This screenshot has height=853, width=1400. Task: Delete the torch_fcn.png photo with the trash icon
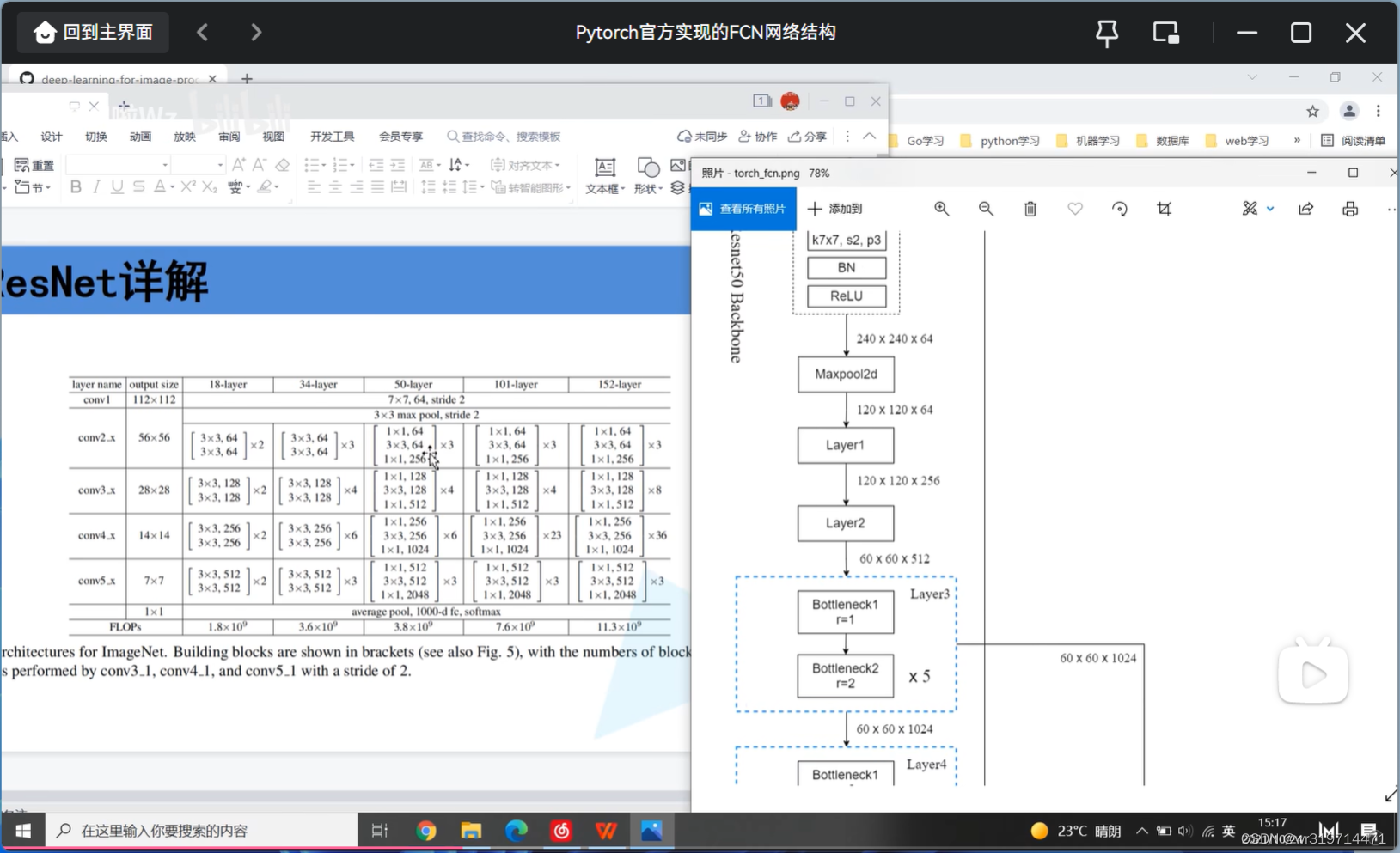tap(1030, 209)
